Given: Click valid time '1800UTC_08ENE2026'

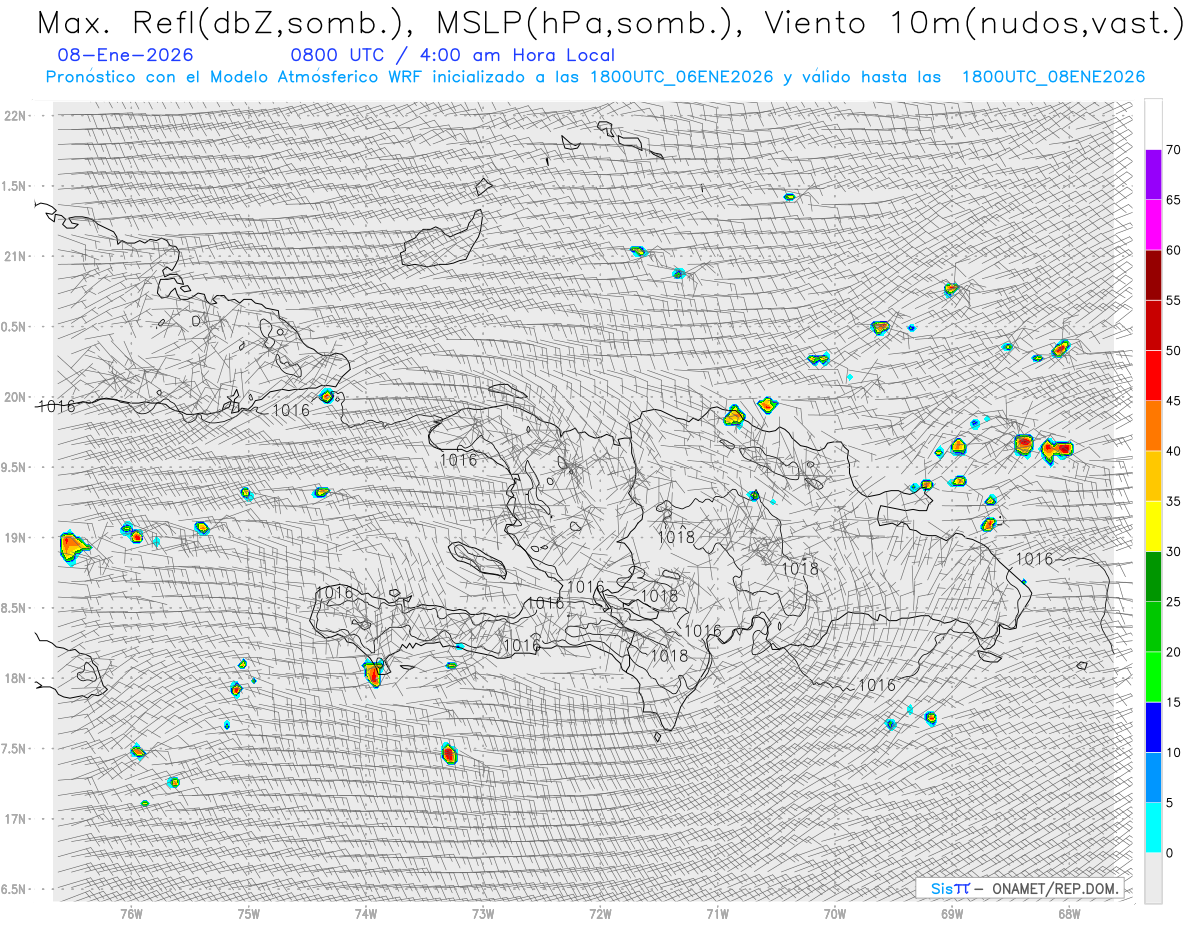Looking at the screenshot, I should point(1053,77).
